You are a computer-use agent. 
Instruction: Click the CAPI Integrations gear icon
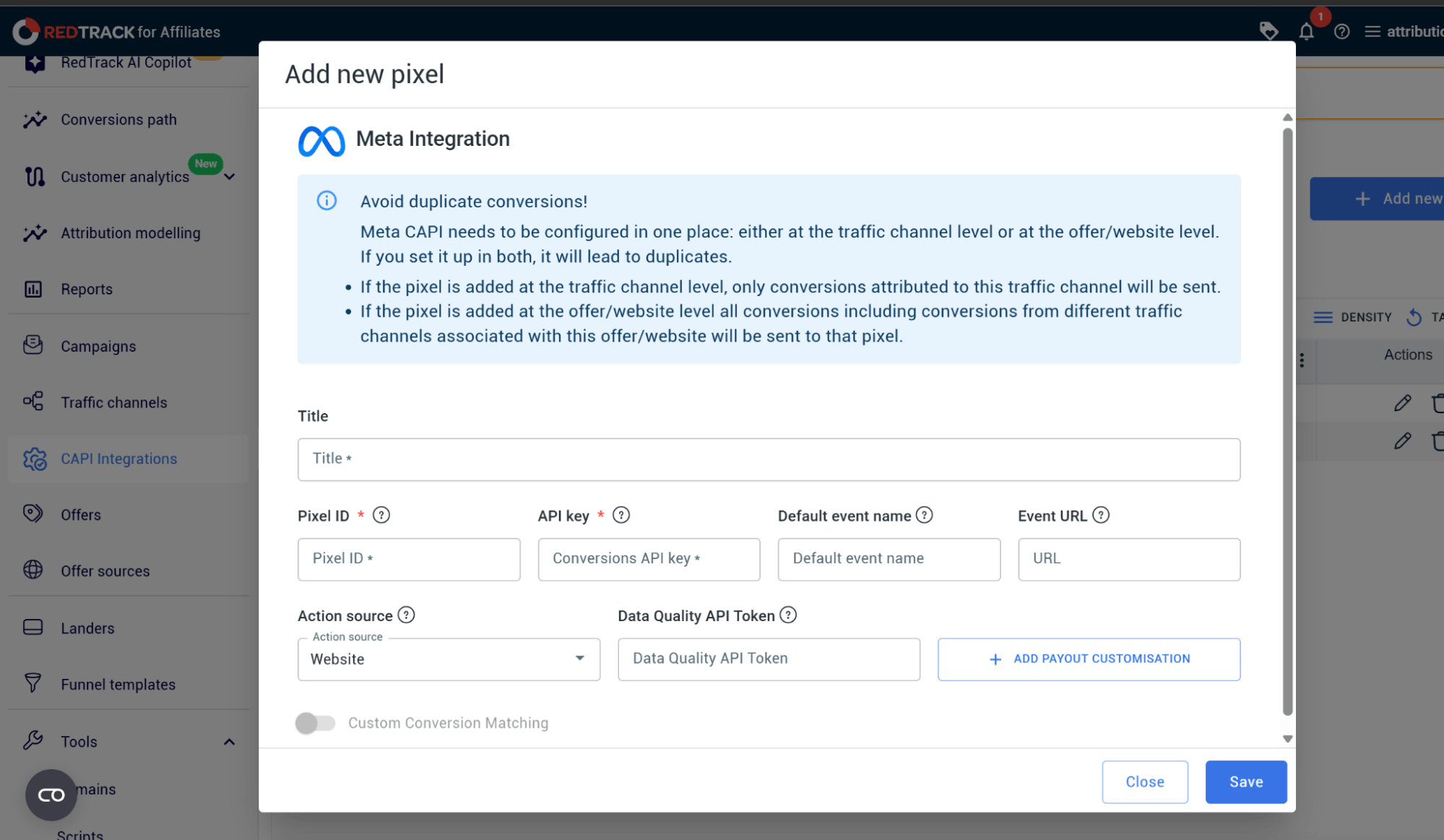34,459
